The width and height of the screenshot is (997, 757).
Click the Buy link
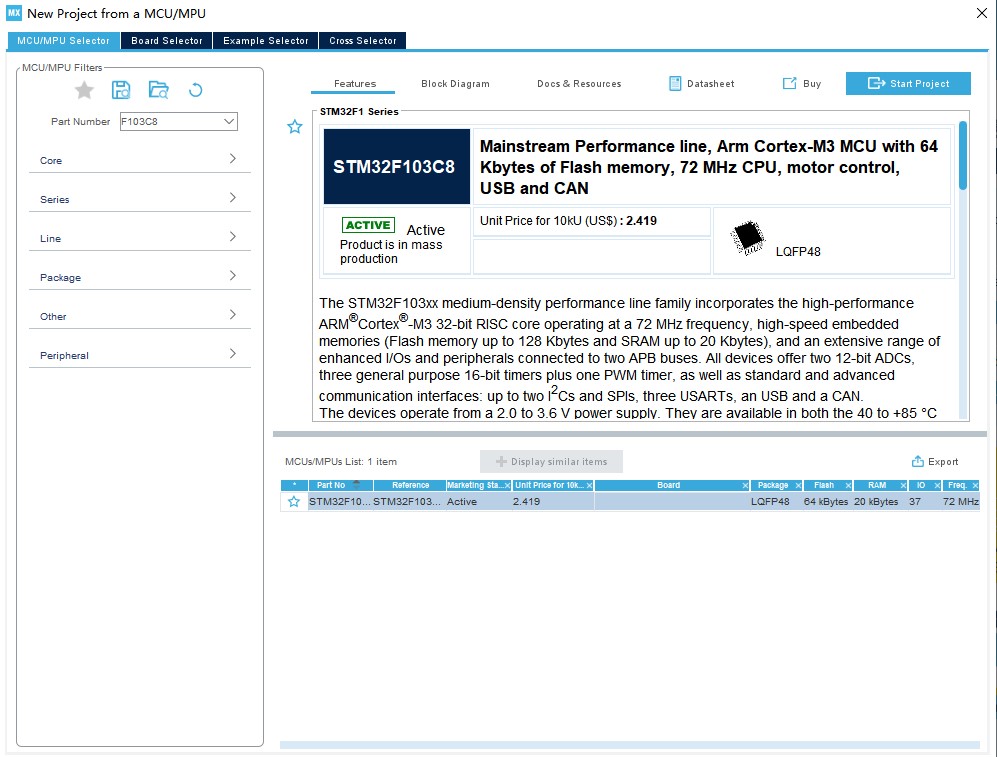click(x=802, y=83)
